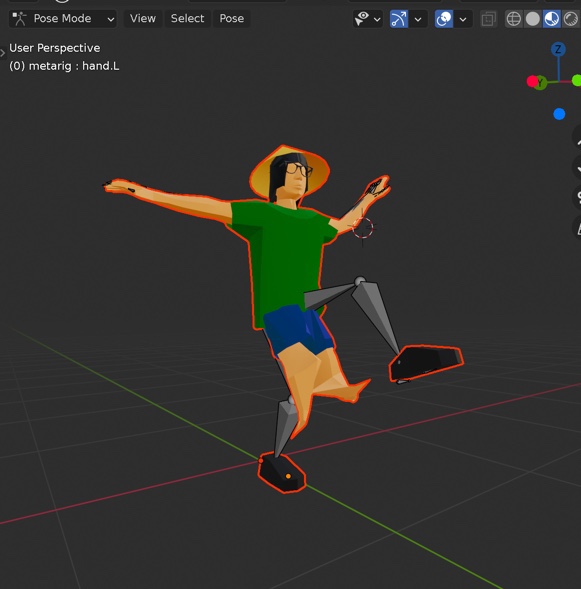Expand the gizmo options dropdown arrow
This screenshot has width=581, height=589.
coord(418,19)
